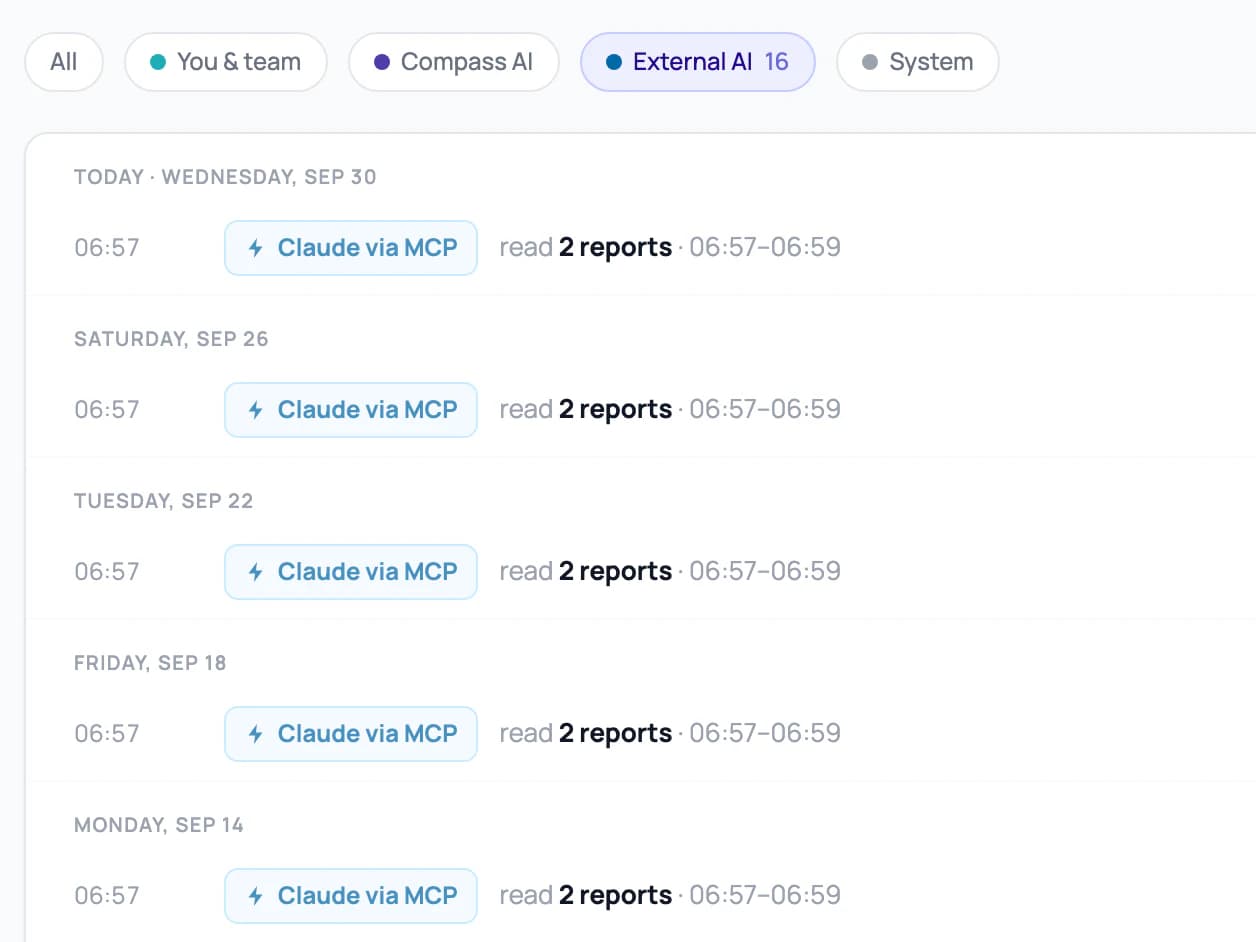Screen dimensions: 1256x942
Task: Click "read 2 reports" in the Sep 18 entry
Action: [586, 733]
